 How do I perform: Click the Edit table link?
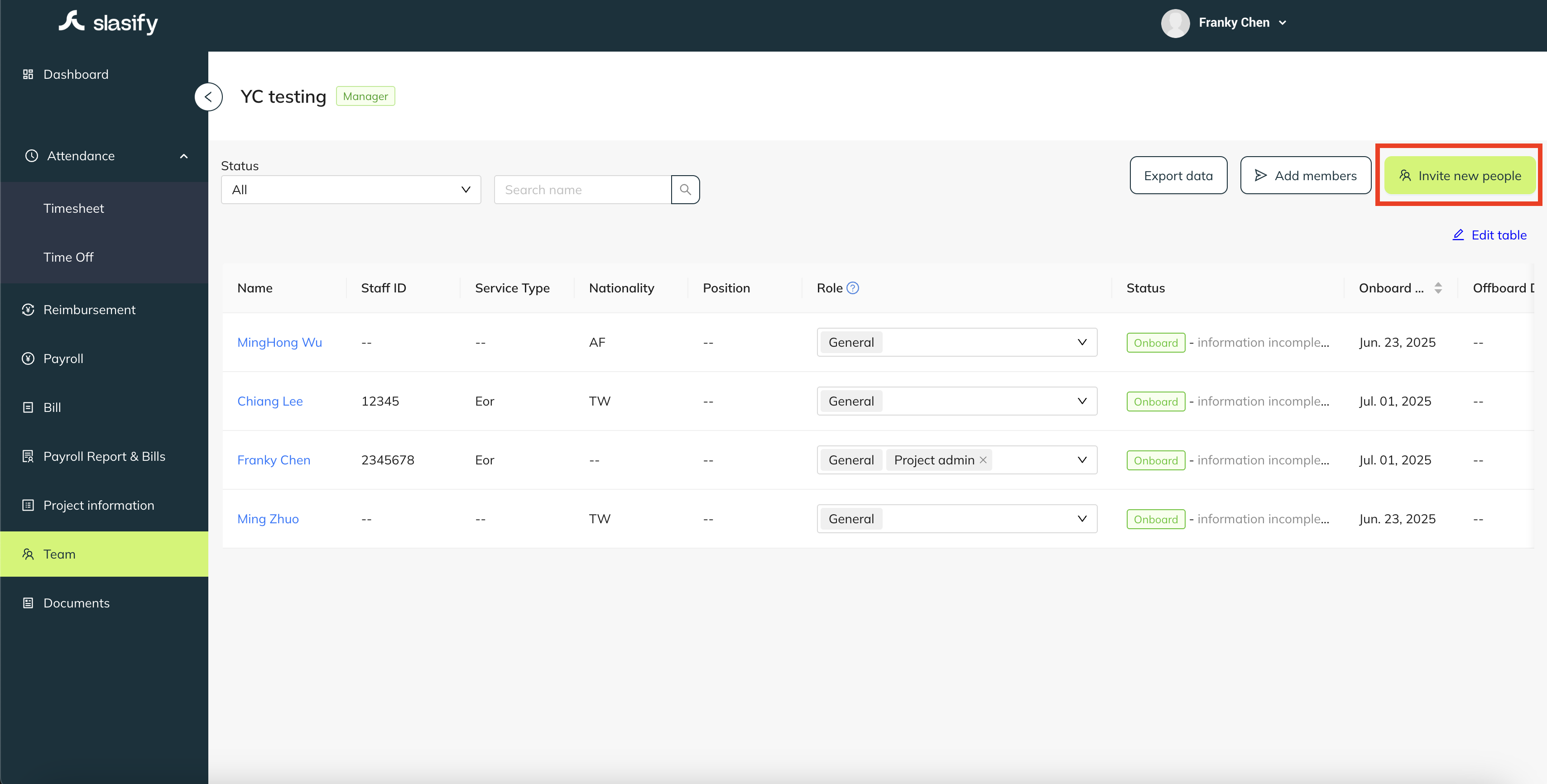tap(1489, 235)
